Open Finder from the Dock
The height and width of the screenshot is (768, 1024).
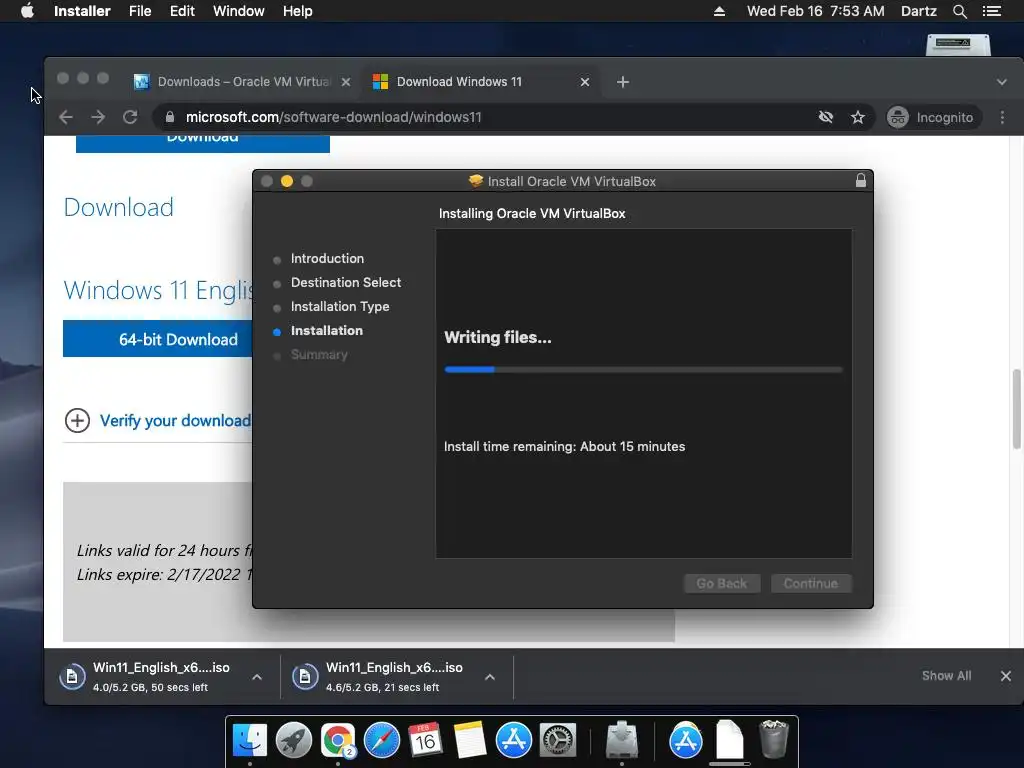tap(249, 740)
